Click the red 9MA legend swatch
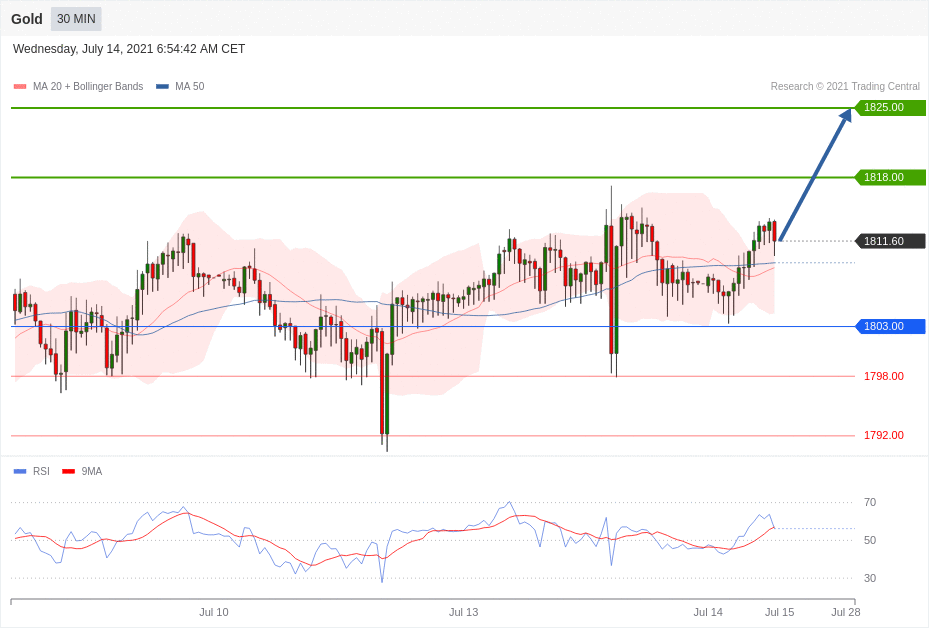This screenshot has width=929, height=629. (68, 471)
